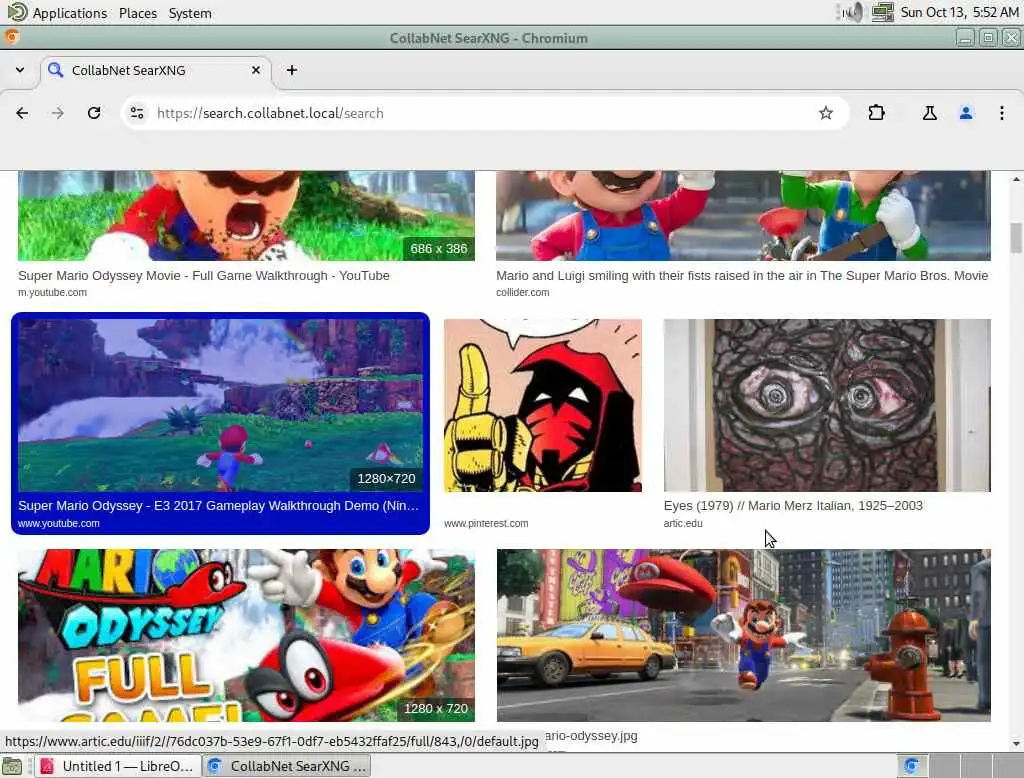Open Chromium three-dot menu
The width and height of the screenshot is (1024, 778).
(x=1002, y=113)
